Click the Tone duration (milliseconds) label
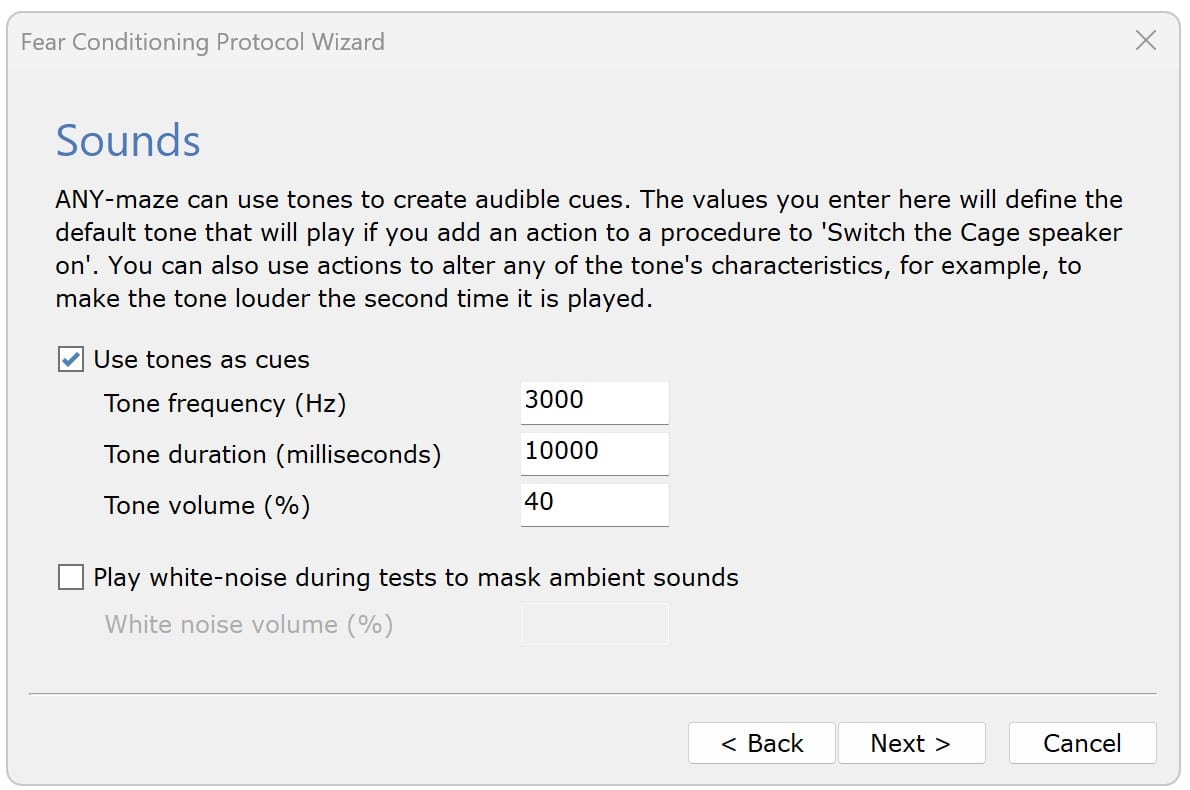The image size is (1190, 790). pos(272,455)
